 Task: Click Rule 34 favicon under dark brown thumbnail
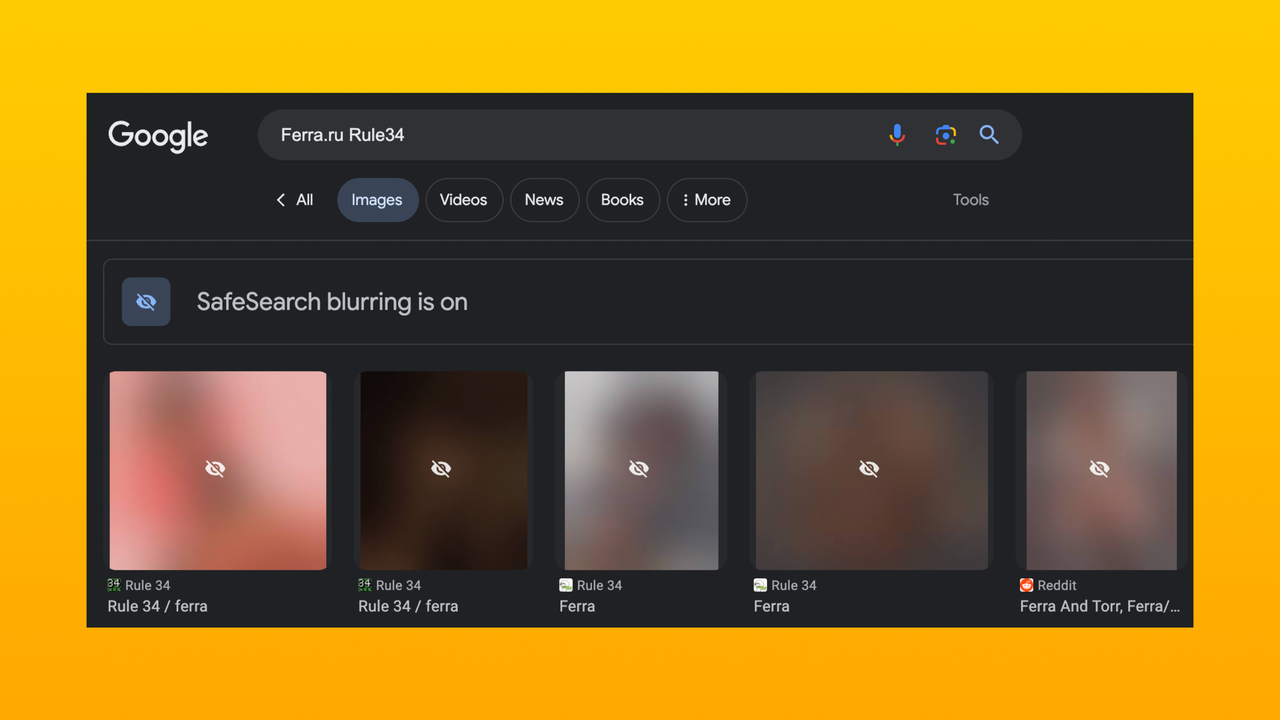click(x=365, y=585)
